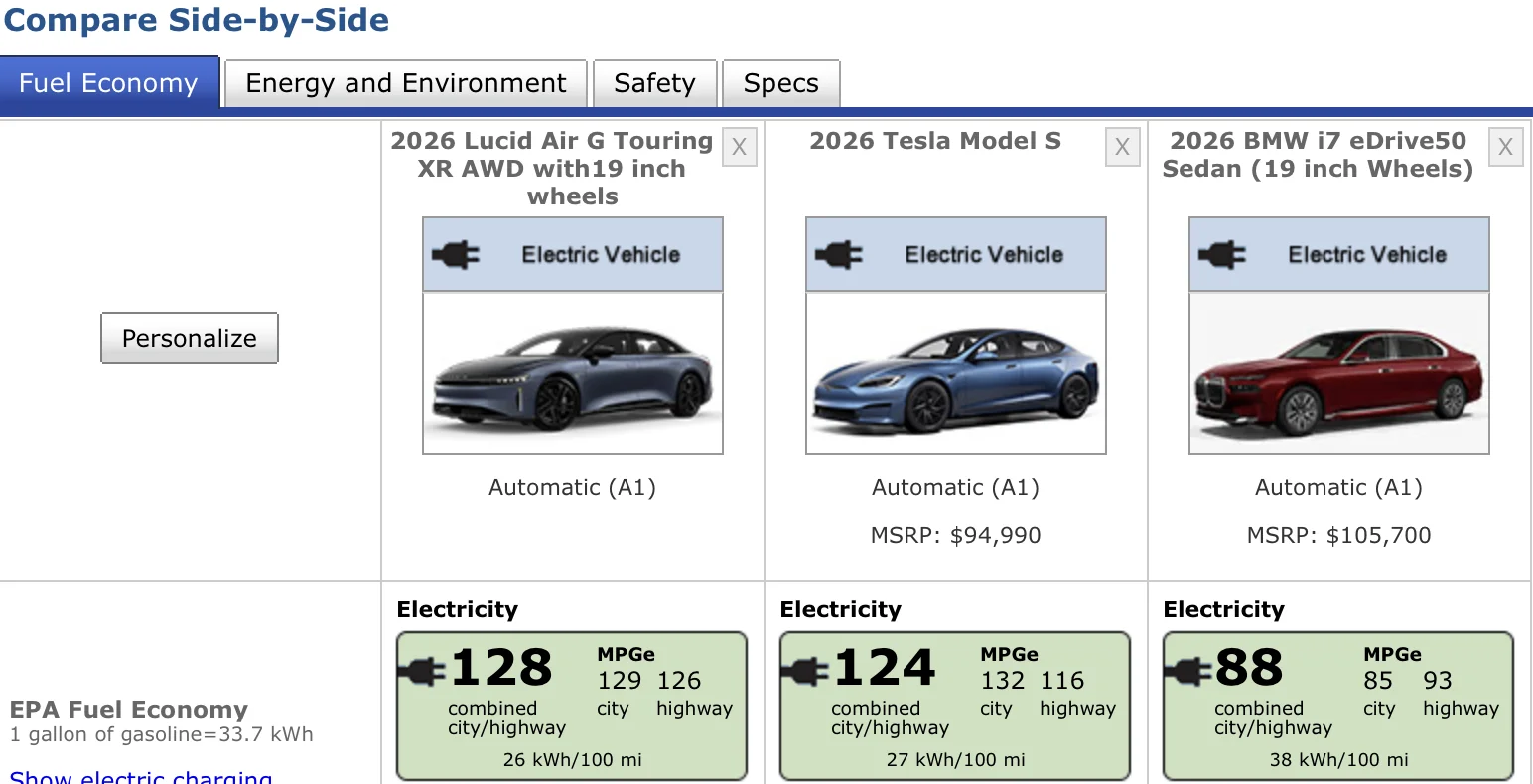Viewport: 1533px width, 784px height.
Task: Click the 26 kWh/100 mi value
Action: pyautogui.click(x=573, y=760)
